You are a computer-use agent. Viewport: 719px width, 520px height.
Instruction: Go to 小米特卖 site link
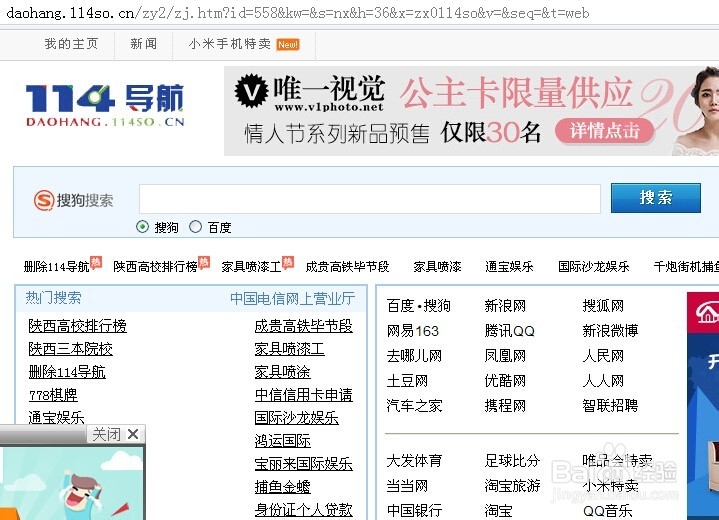[x=610, y=486]
